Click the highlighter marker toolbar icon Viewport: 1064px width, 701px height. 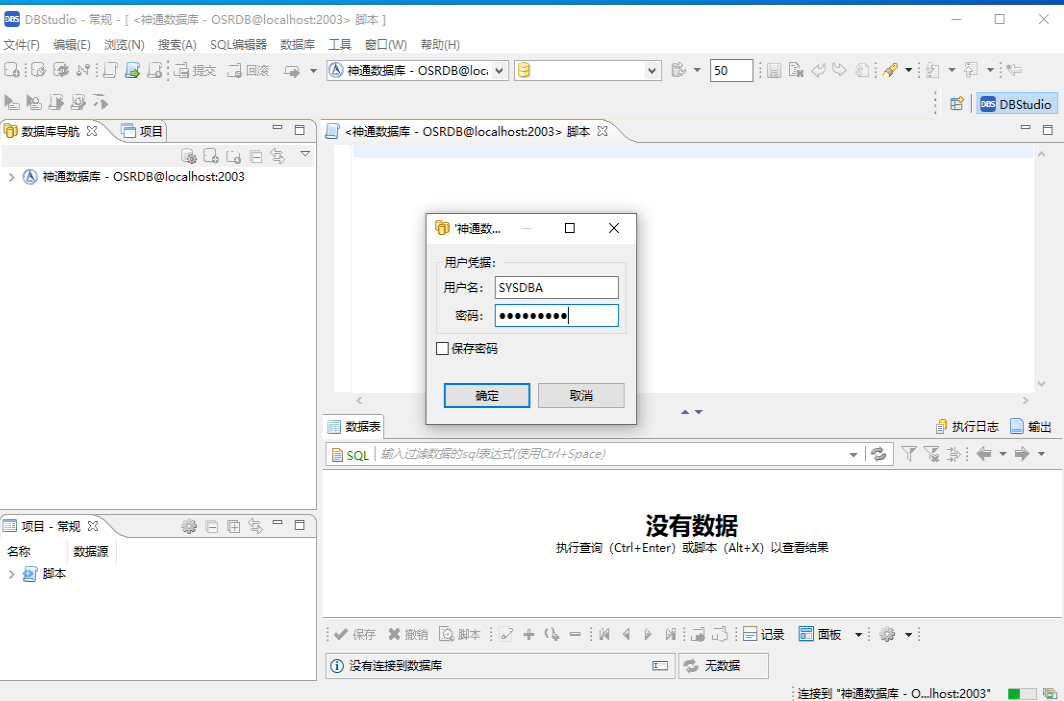[x=890, y=70]
